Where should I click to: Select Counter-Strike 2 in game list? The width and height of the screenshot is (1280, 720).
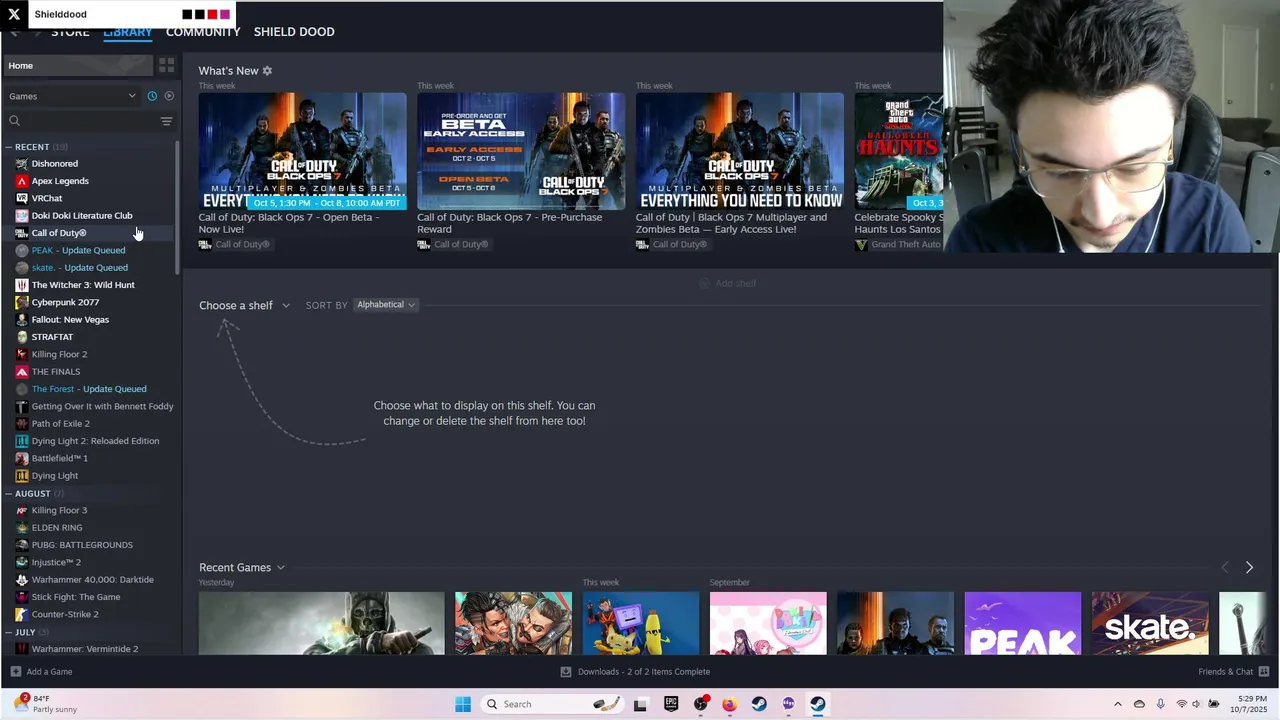[x=65, y=614]
